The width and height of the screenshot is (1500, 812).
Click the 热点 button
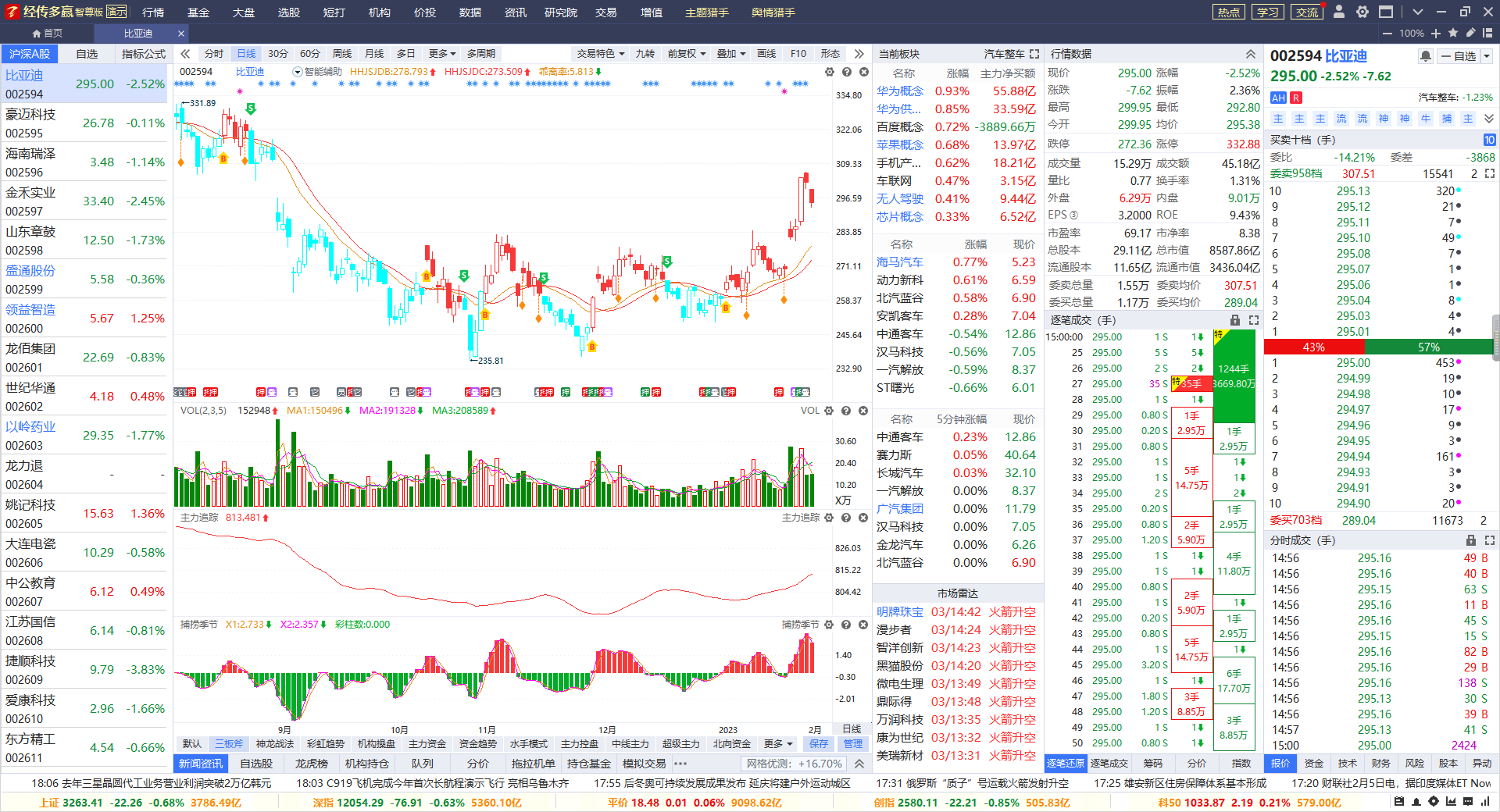(x=1229, y=12)
